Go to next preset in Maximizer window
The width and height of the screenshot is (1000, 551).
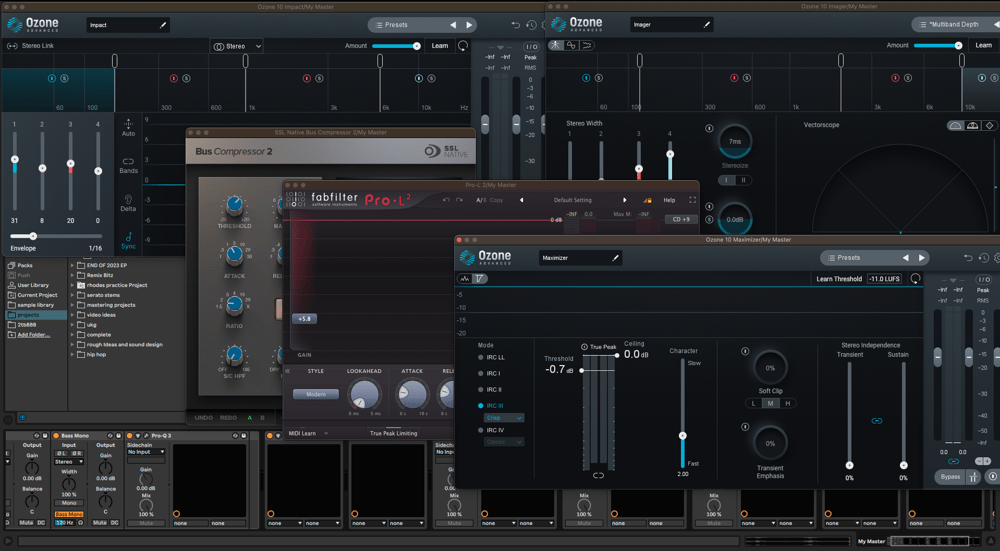[921, 258]
